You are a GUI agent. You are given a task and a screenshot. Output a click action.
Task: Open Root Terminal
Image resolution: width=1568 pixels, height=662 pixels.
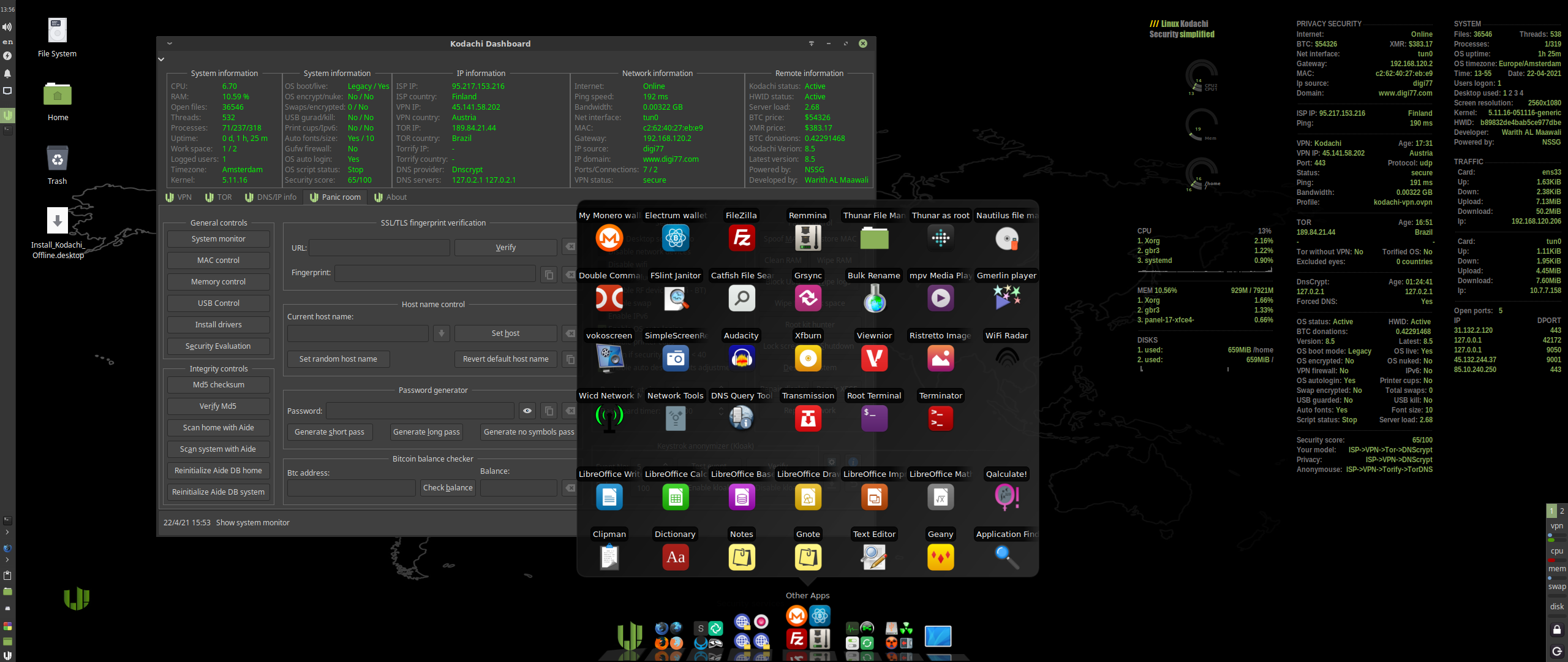pos(874,418)
